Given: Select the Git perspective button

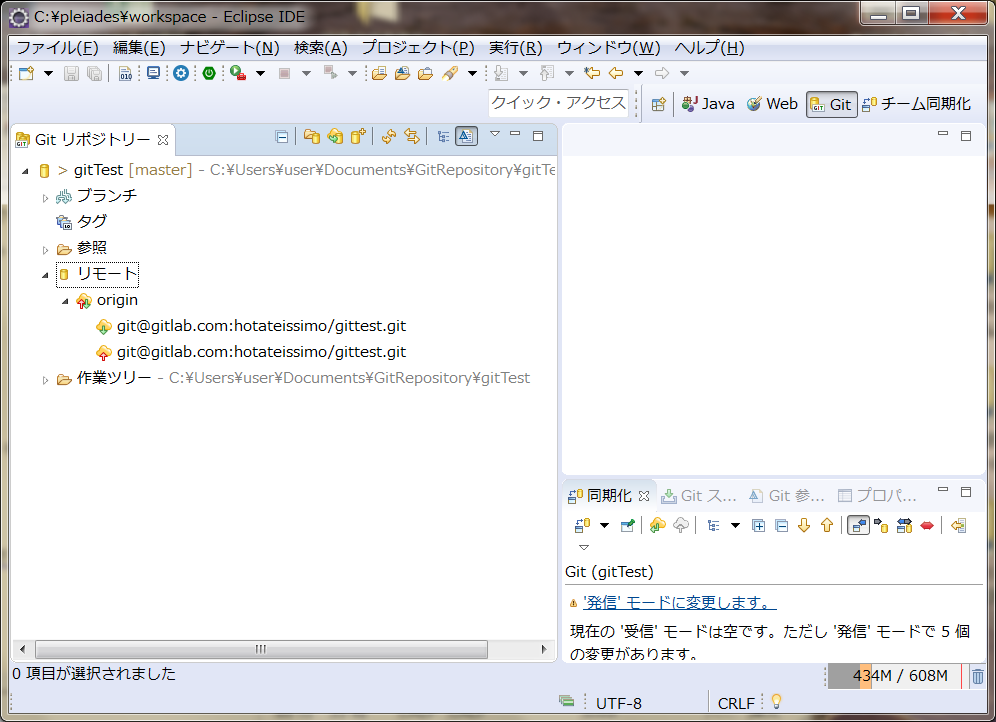Looking at the screenshot, I should [831, 104].
